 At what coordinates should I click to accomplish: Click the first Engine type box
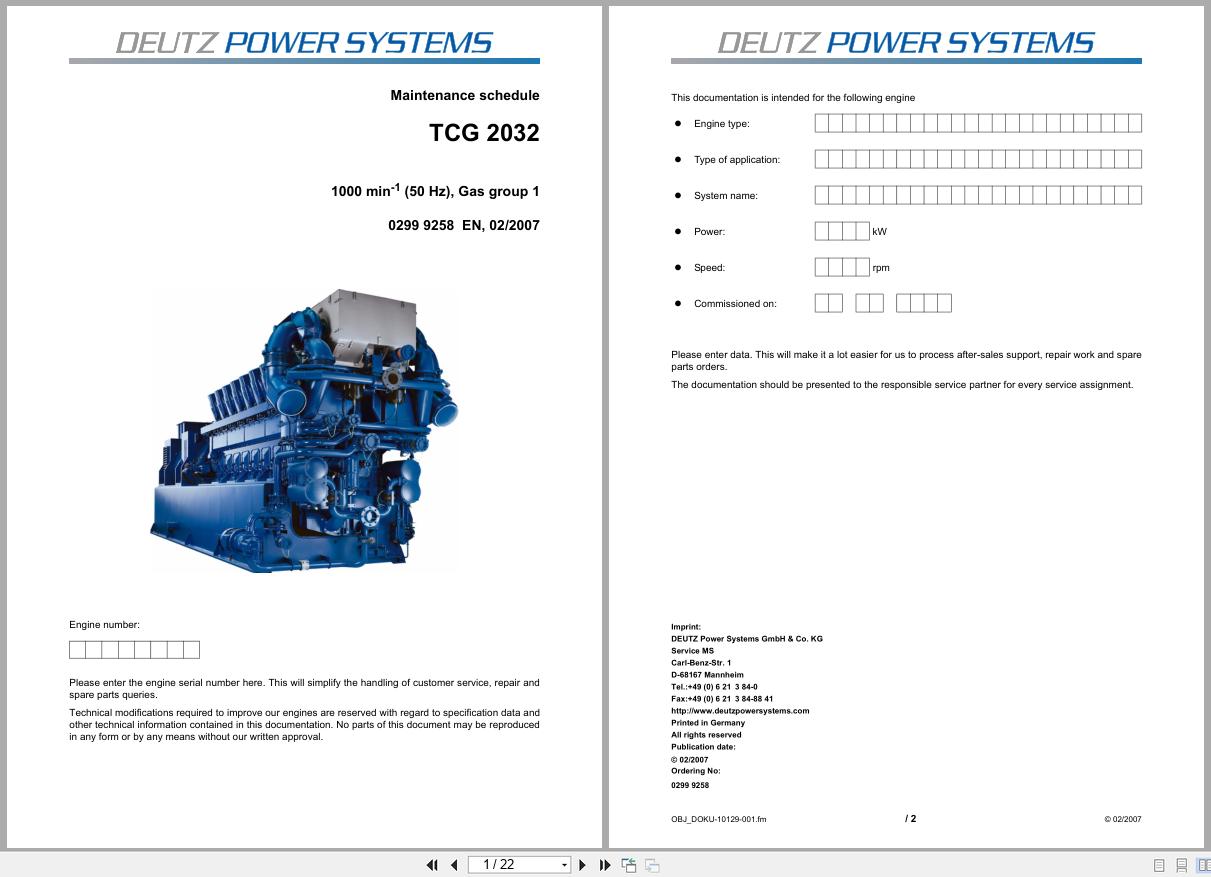[822, 124]
